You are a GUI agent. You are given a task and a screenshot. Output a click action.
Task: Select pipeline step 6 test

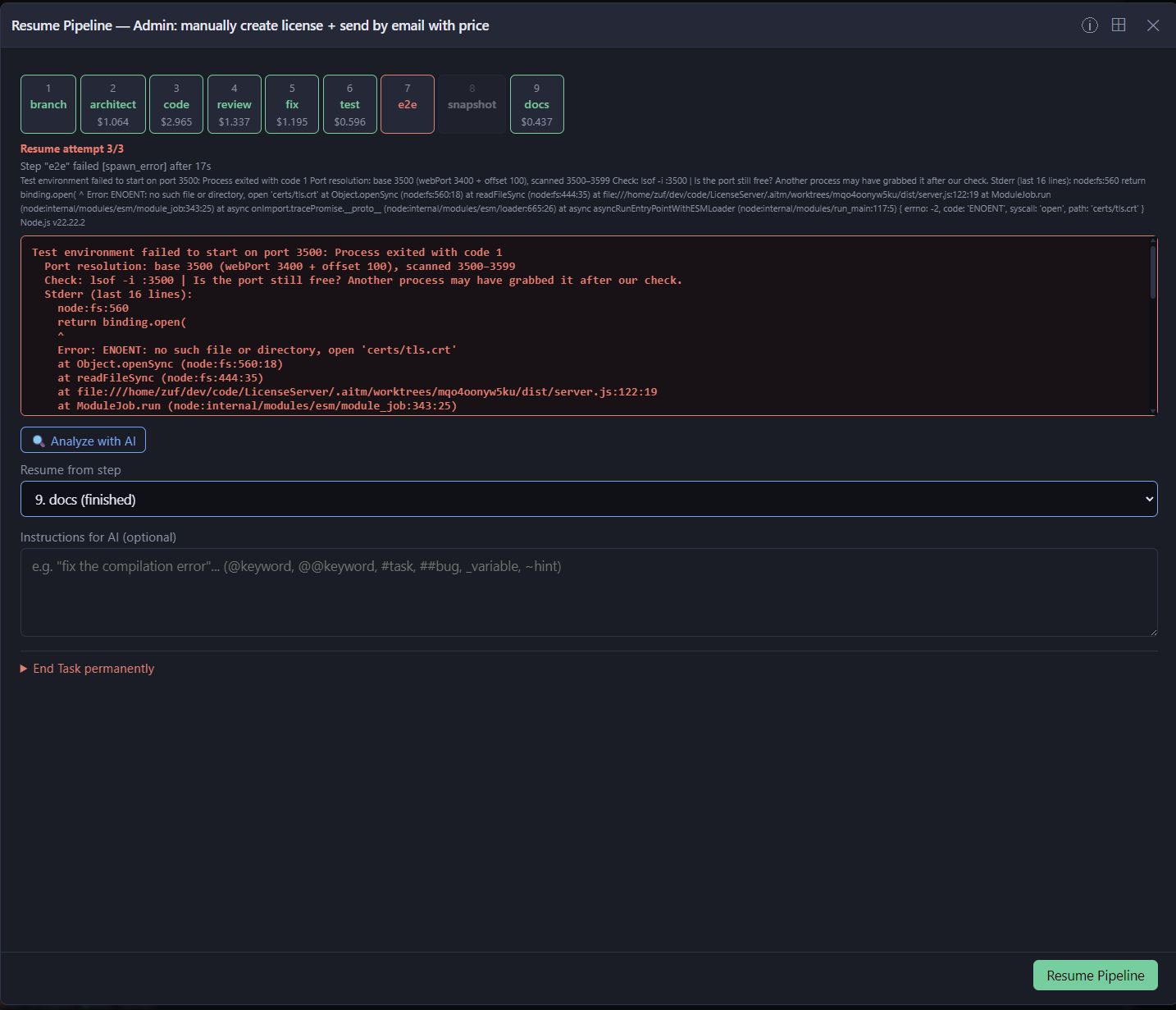click(350, 104)
